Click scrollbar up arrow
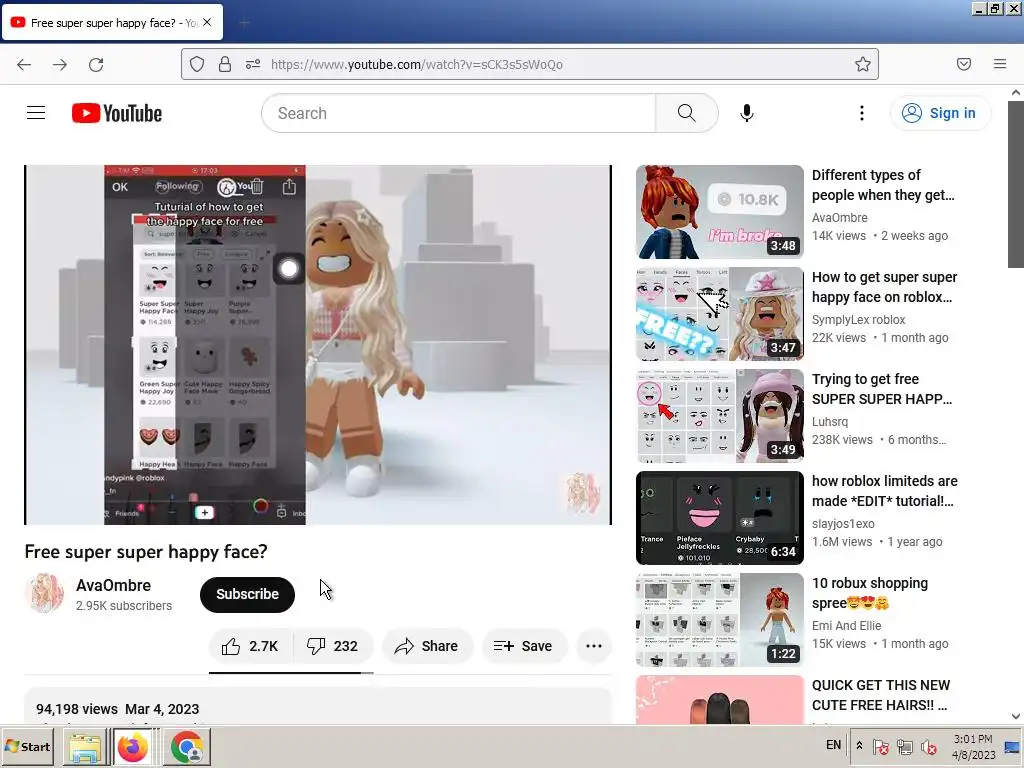The height and width of the screenshot is (768, 1024). [1016, 93]
